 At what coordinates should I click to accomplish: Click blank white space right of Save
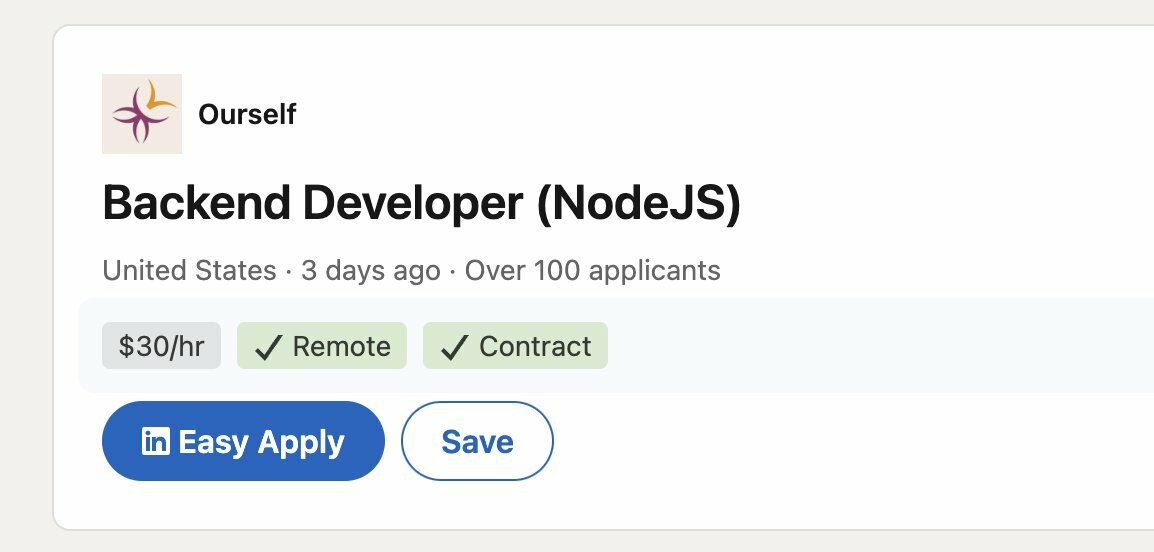[x=800, y=441]
